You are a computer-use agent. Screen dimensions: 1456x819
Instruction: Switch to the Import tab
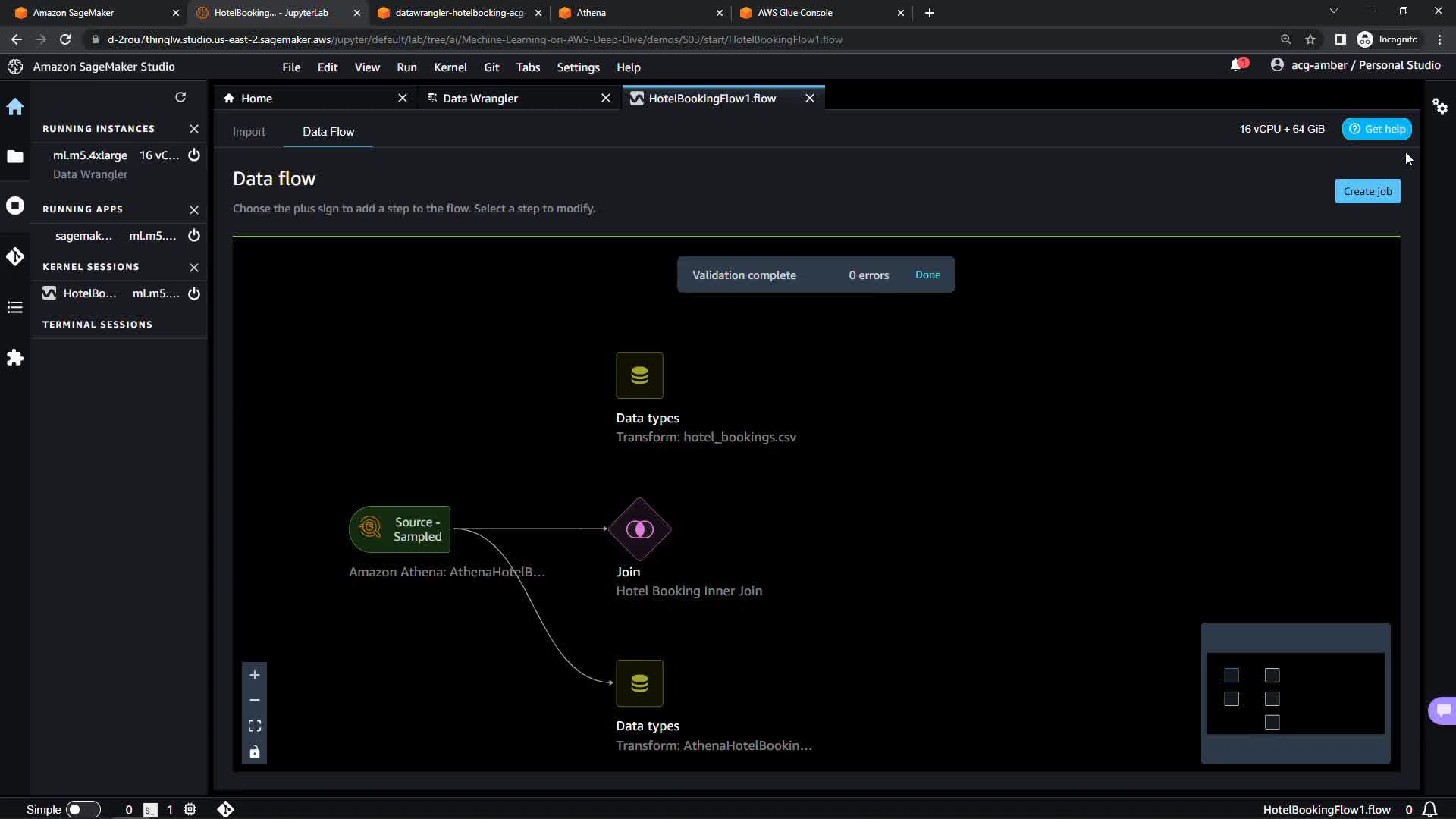tap(249, 131)
